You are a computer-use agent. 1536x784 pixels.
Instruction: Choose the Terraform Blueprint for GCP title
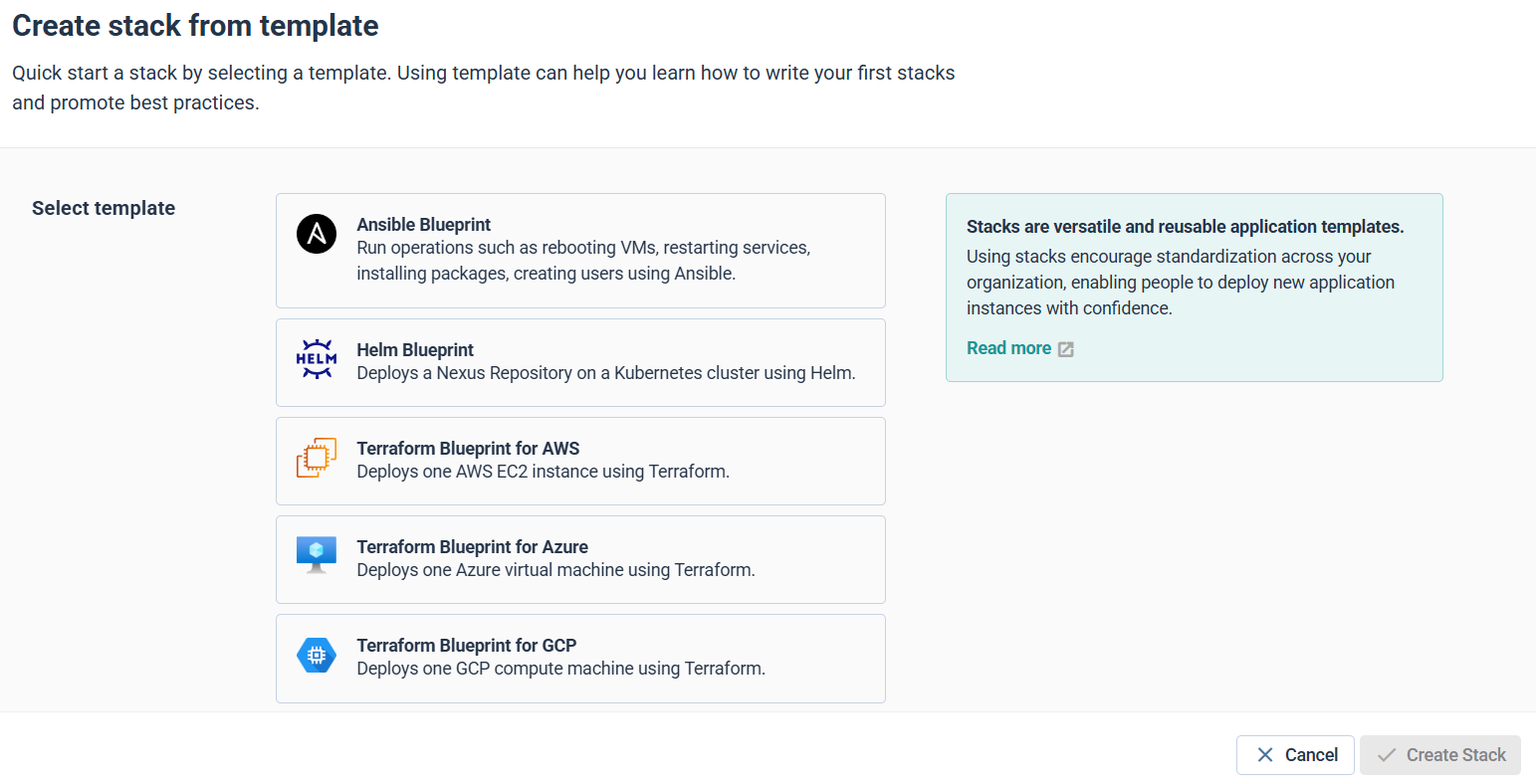[467, 646]
